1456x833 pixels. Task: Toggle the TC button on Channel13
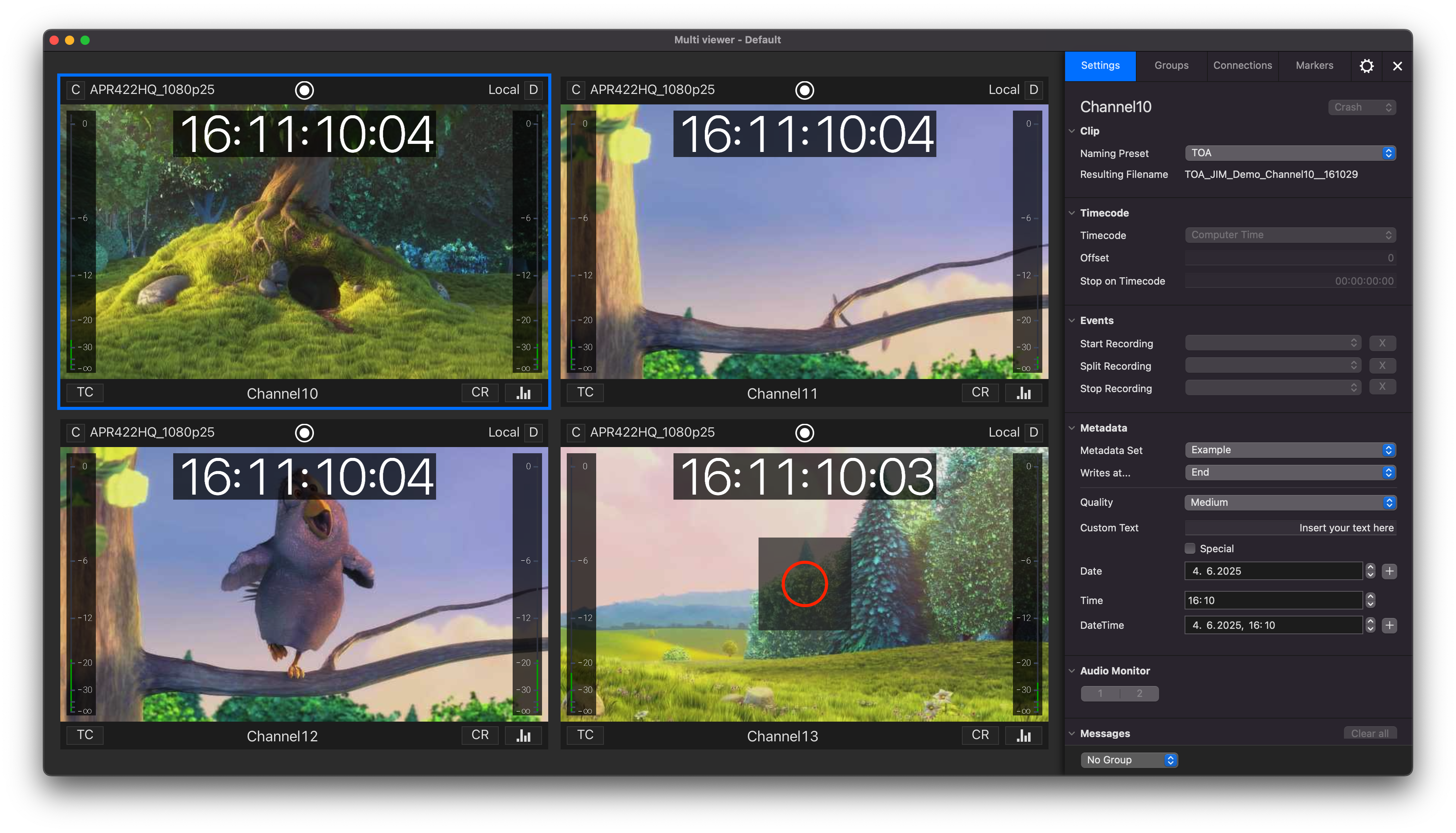tap(585, 735)
